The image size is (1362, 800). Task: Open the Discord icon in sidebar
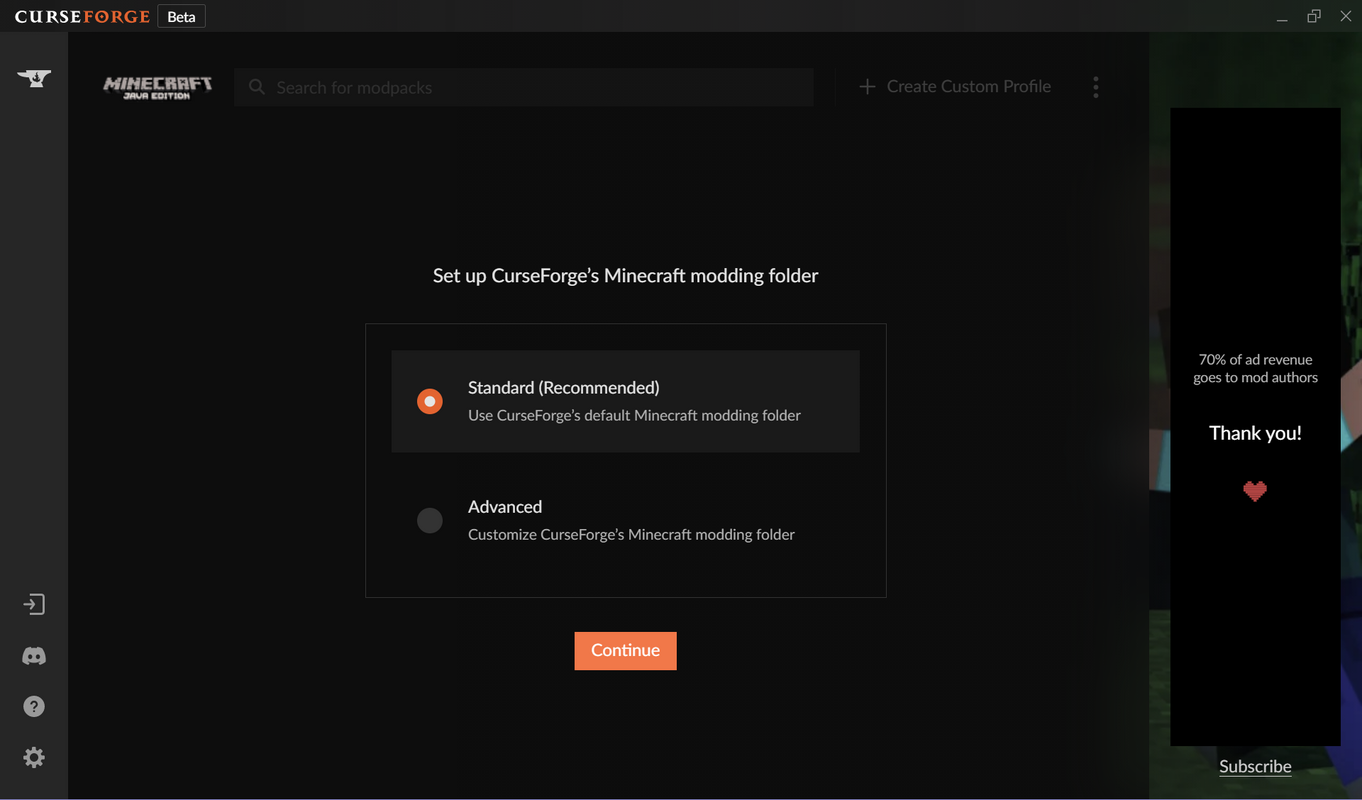pos(34,656)
